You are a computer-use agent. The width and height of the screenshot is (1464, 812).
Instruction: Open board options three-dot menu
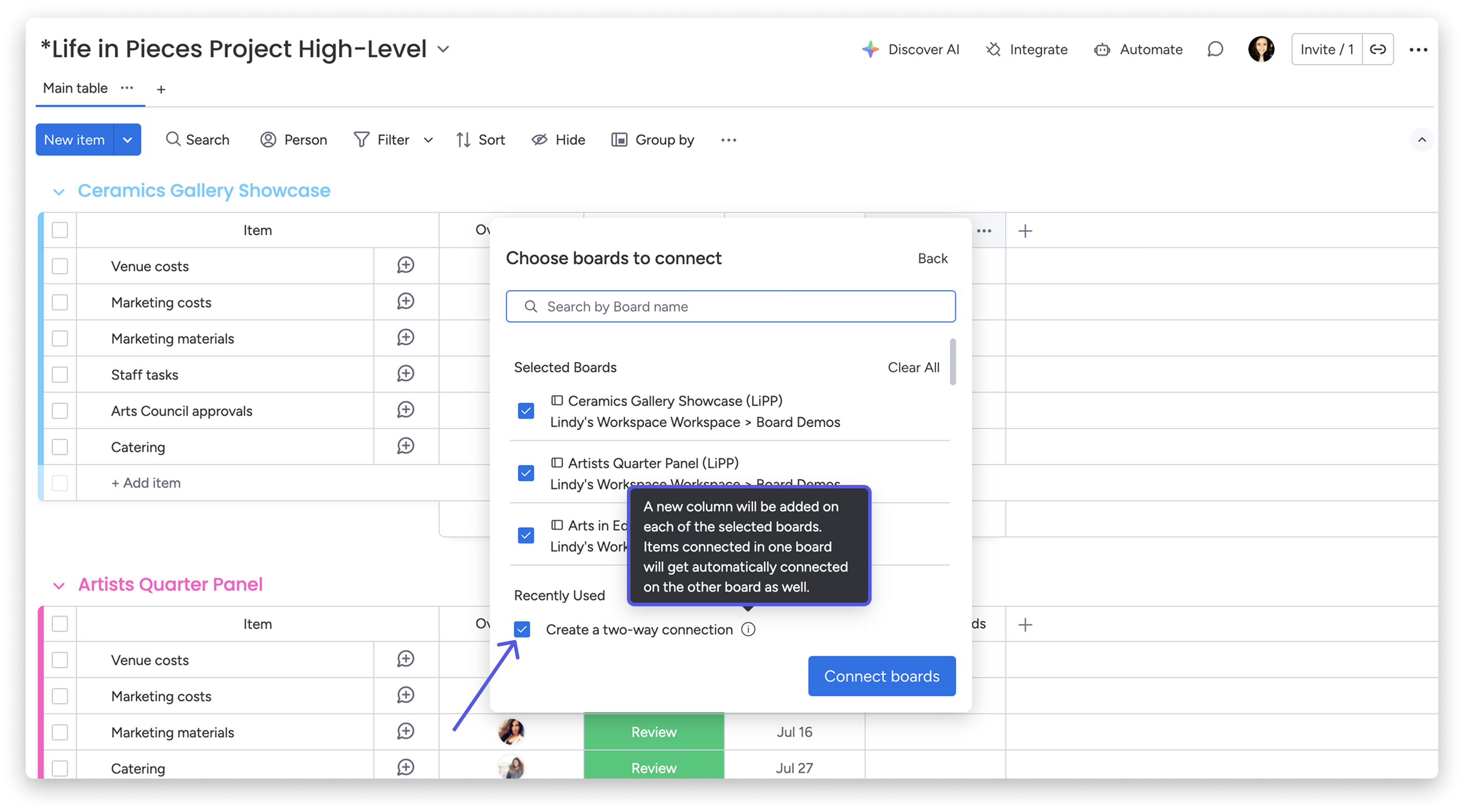pyautogui.click(x=1419, y=50)
